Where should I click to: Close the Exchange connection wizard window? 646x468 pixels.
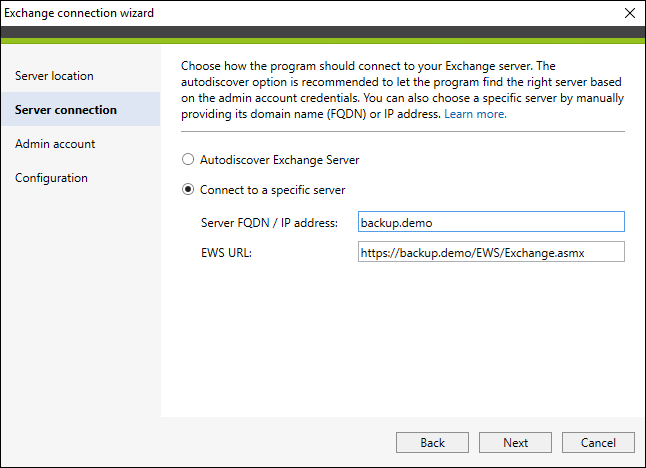pyautogui.click(x=630, y=13)
